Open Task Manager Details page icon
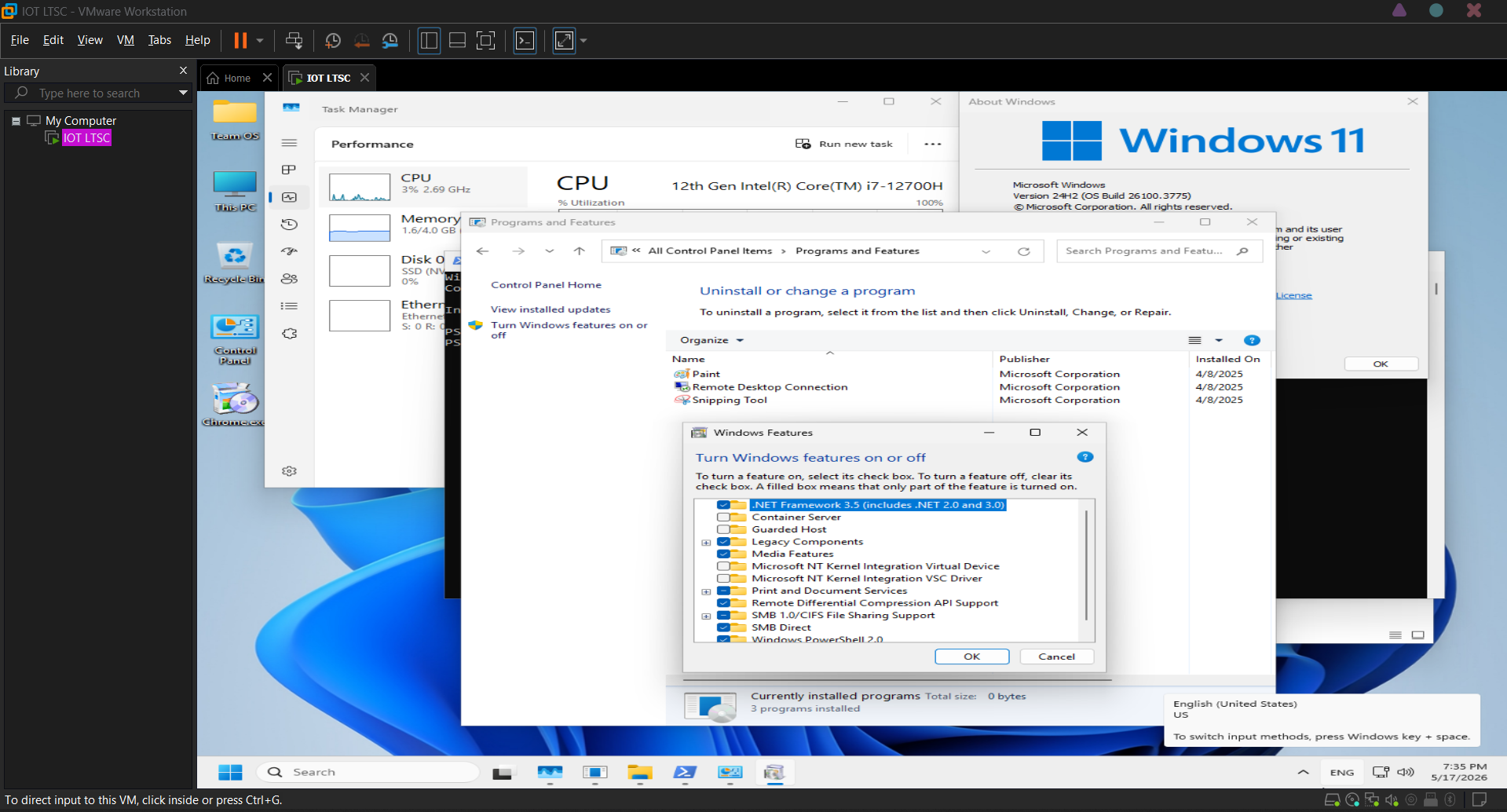Viewport: 1507px width, 812px height. pos(289,306)
